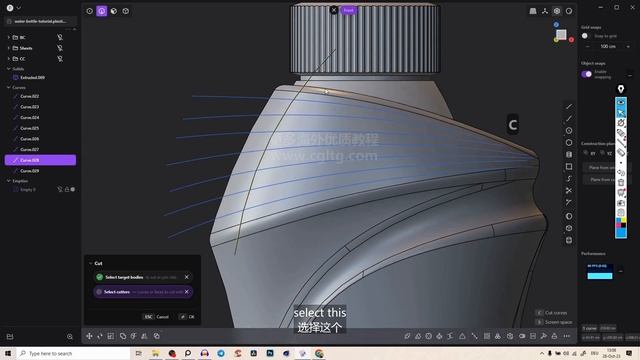Viewport: 640px width, 360px height.
Task: Select the Sphere primitive tool
Action: point(569,216)
